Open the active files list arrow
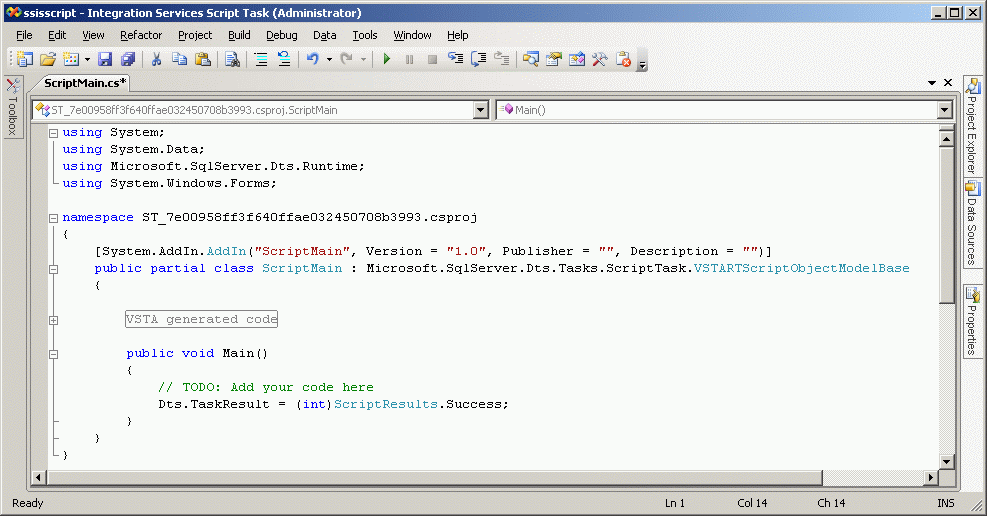The image size is (987, 516). pyautogui.click(x=932, y=83)
